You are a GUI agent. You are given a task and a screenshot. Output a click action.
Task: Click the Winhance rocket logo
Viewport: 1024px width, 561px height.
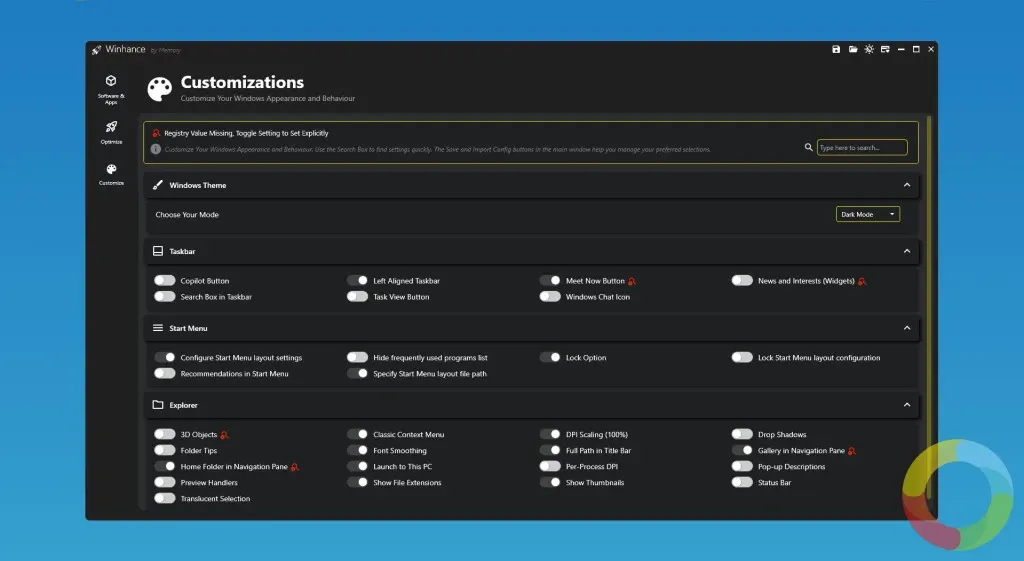tap(97, 50)
